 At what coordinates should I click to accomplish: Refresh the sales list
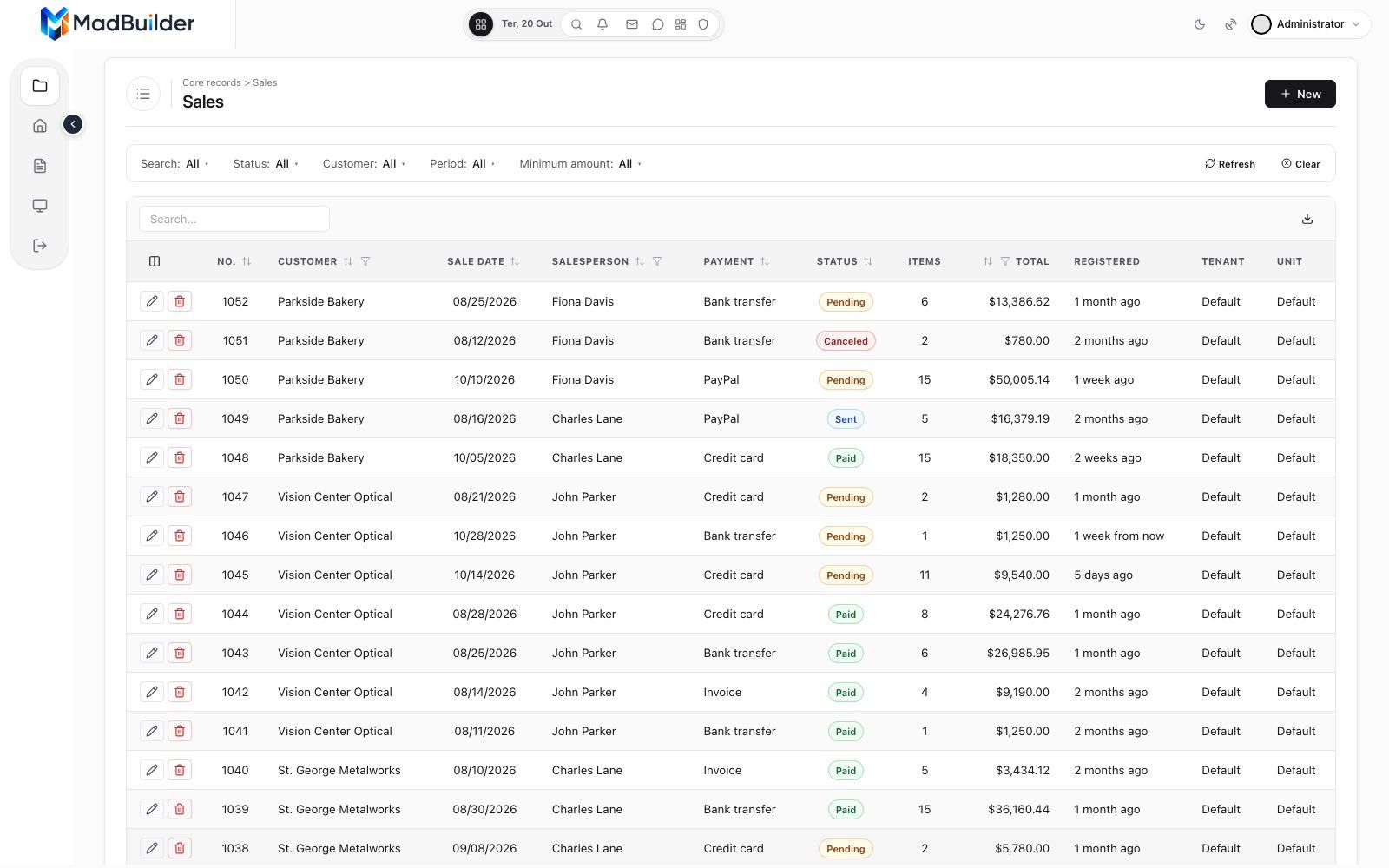(x=1230, y=164)
